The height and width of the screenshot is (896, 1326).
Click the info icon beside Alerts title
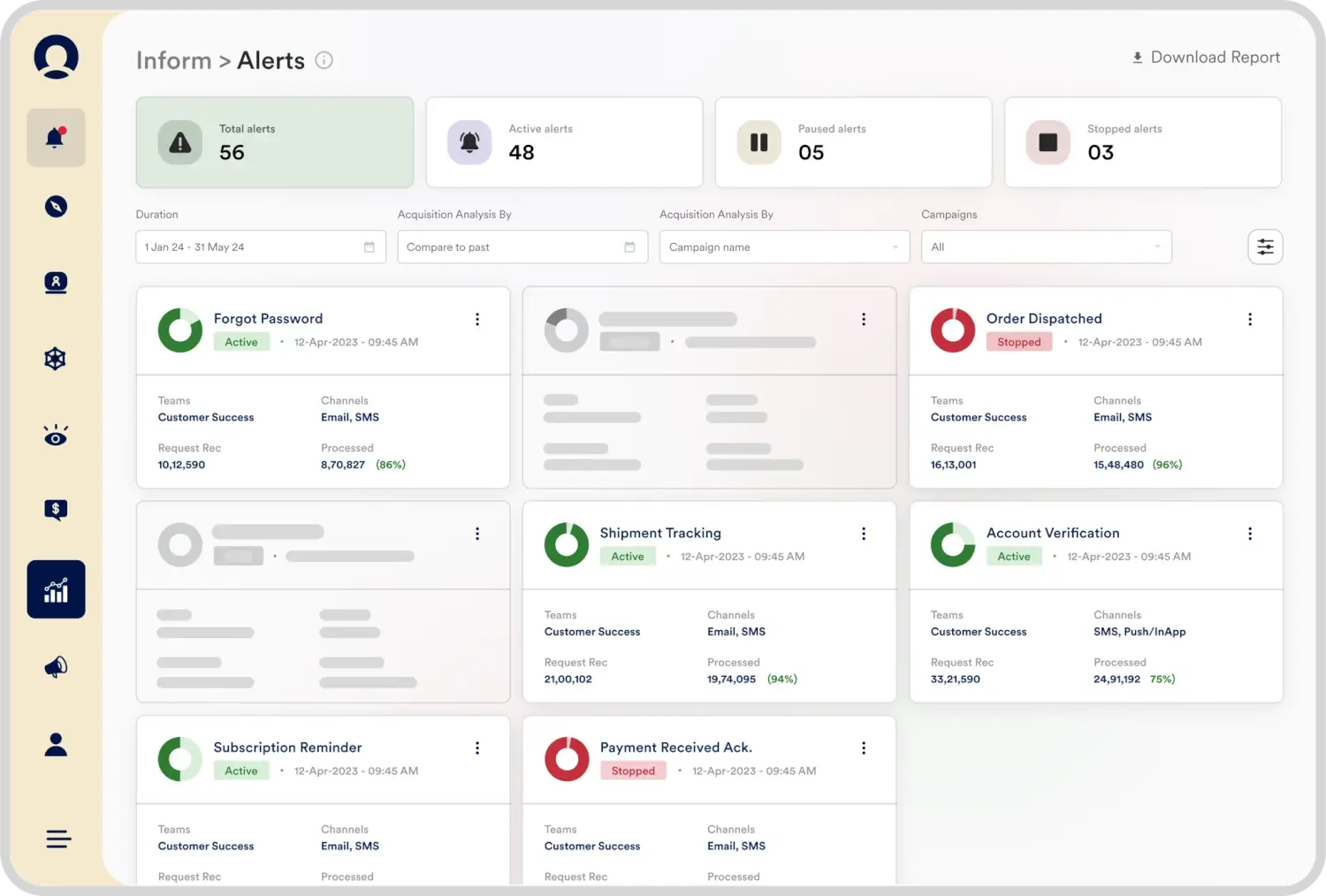coord(324,60)
